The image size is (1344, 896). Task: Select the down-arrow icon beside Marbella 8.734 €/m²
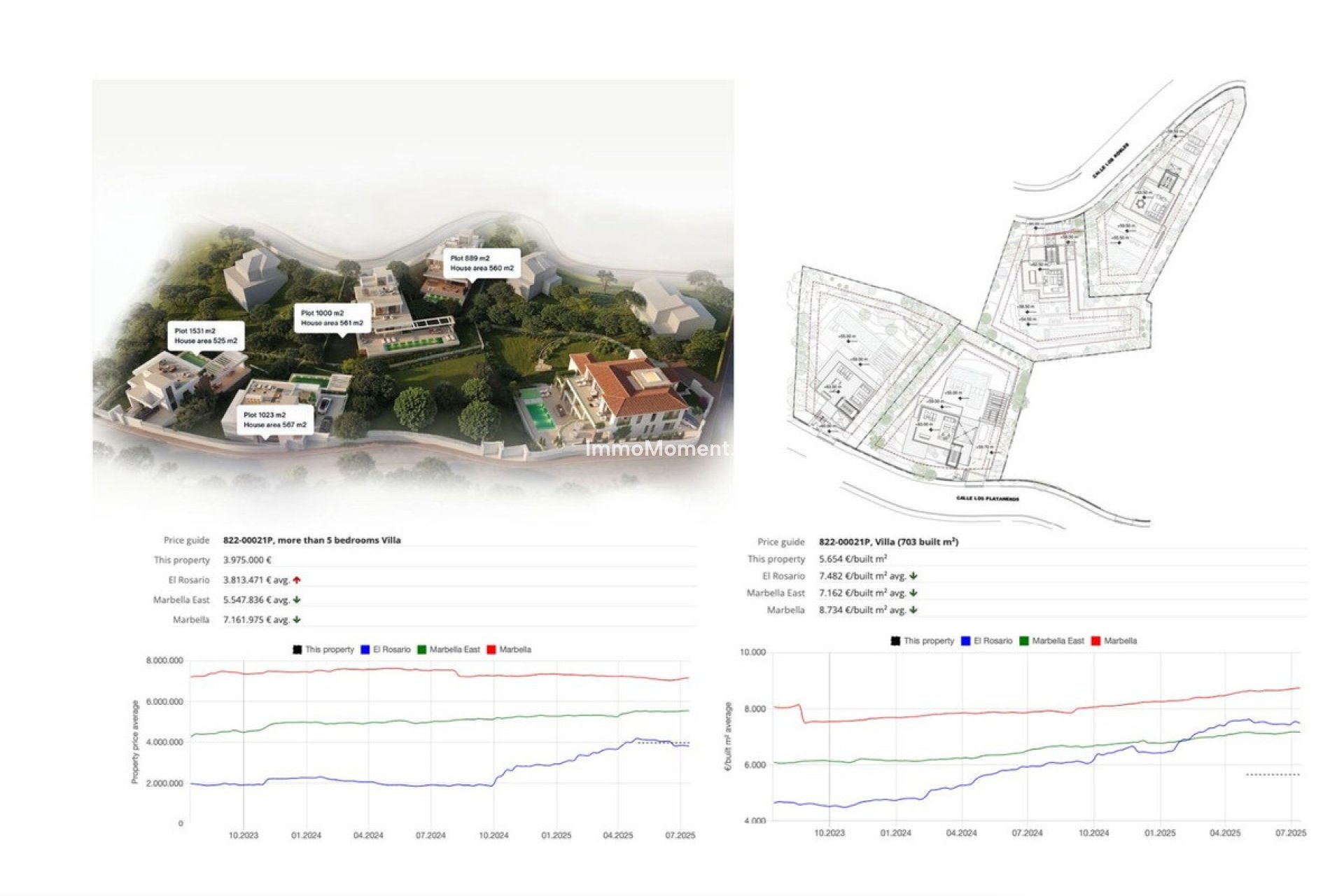pyautogui.click(x=913, y=610)
